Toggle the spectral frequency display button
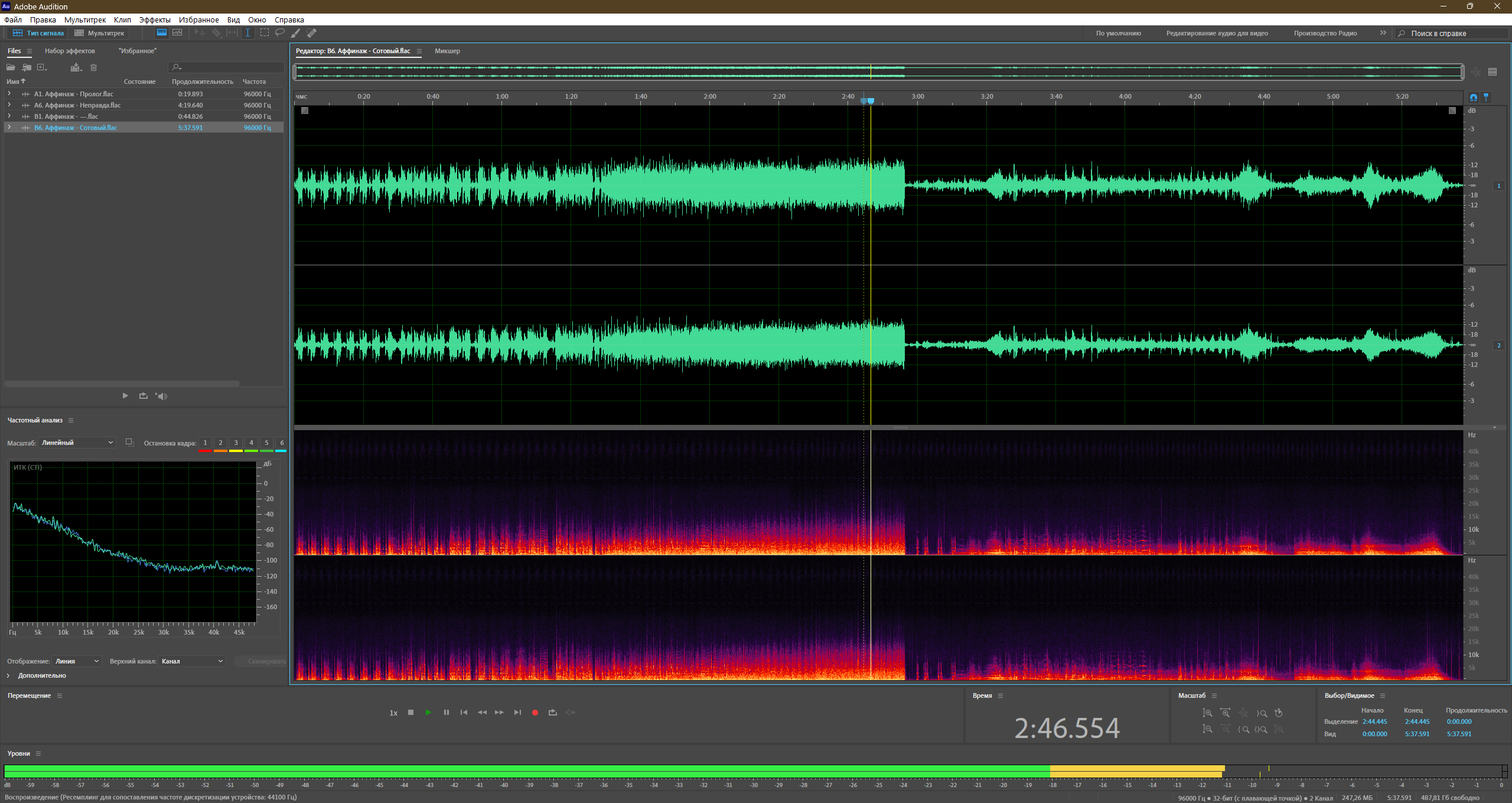Screen dimensions: 1512x803 161,33
